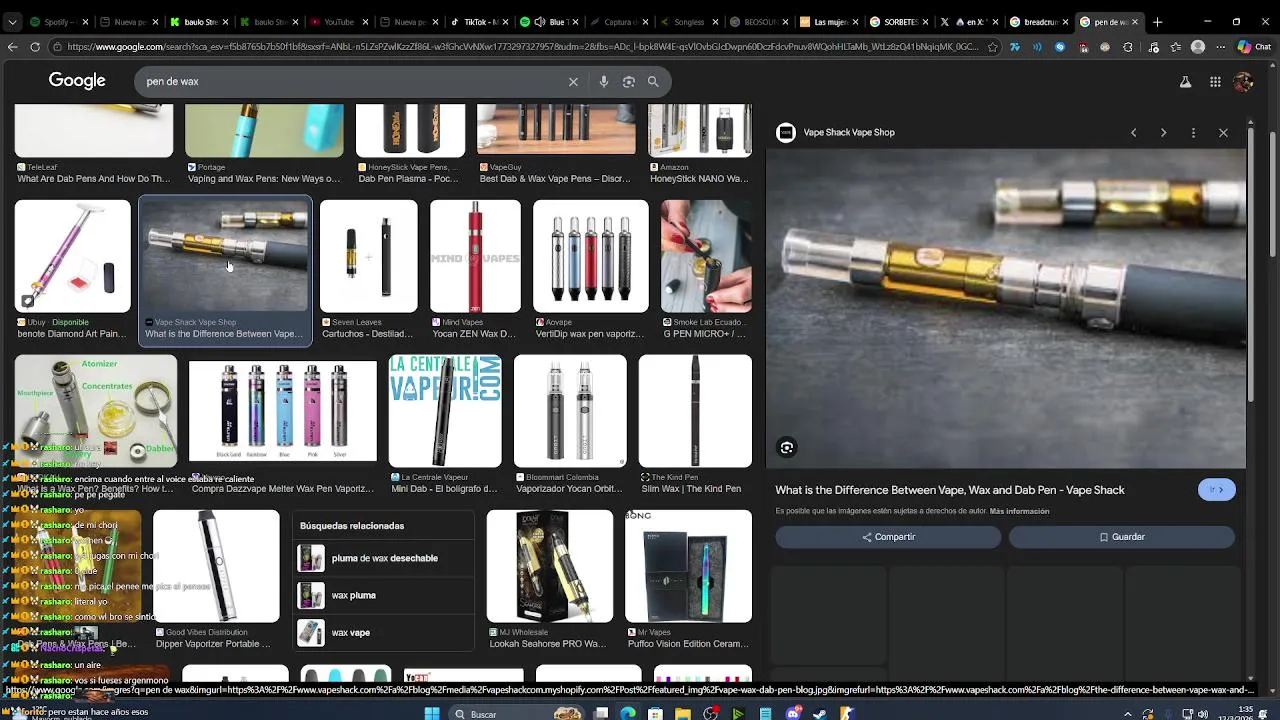
Task: Open Vape Shack Vape Shop source header
Action: tap(836, 132)
